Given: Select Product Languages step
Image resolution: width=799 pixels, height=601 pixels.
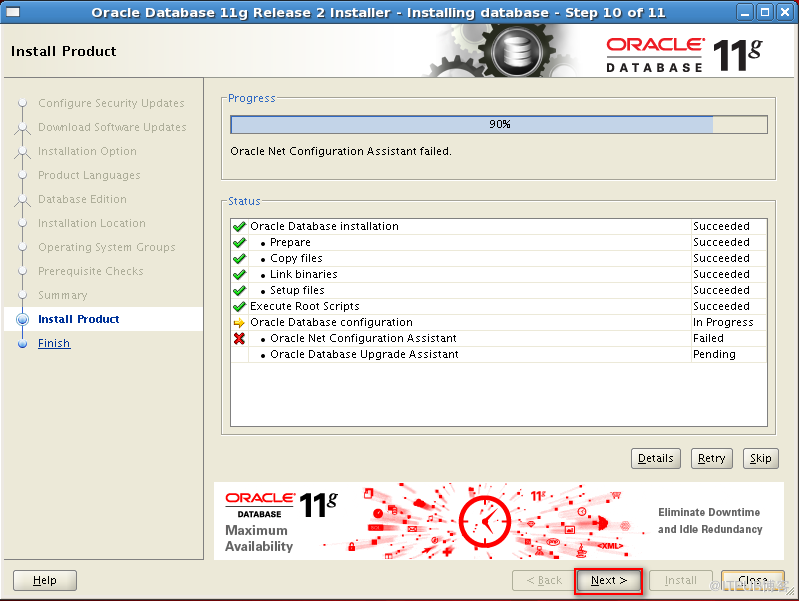Looking at the screenshot, I should (x=89, y=175).
